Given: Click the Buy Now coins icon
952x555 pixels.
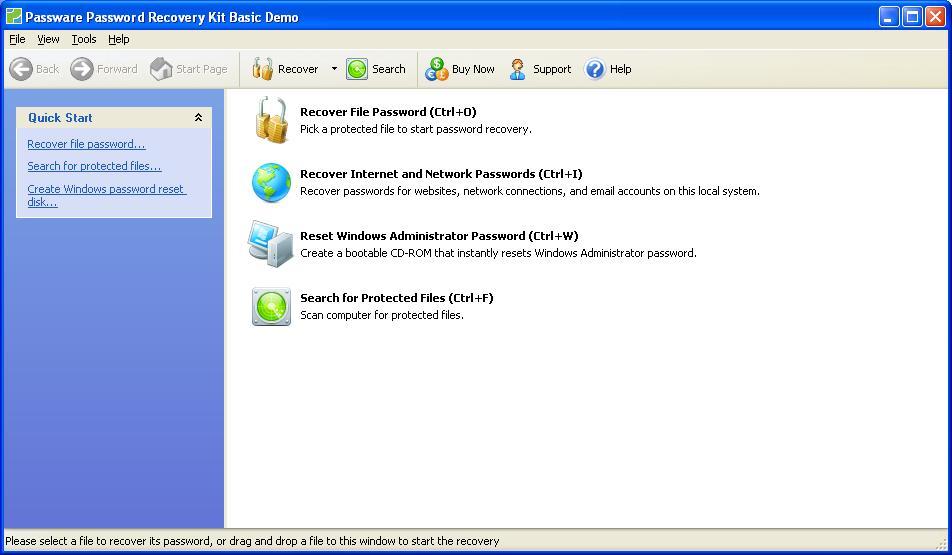Looking at the screenshot, I should coord(436,69).
